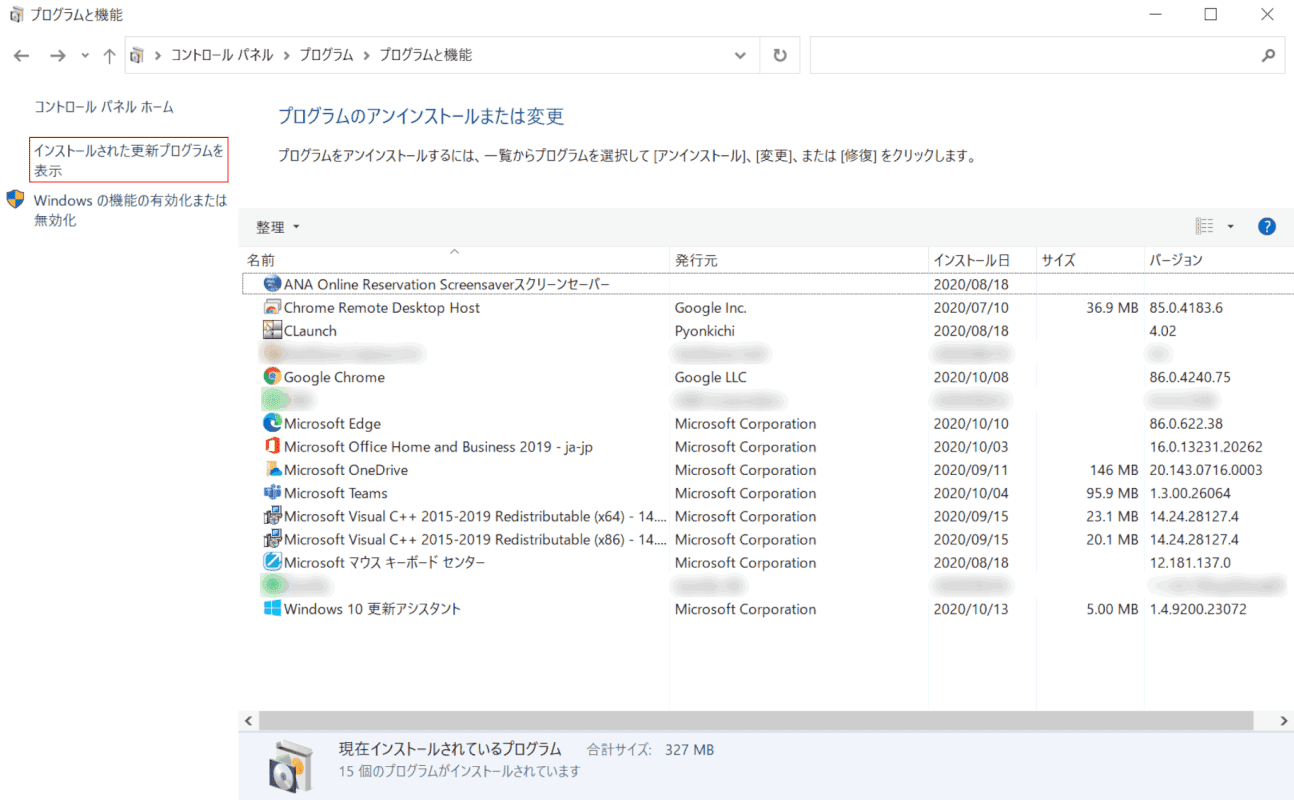Open the recent locations dropdown arrow

85,56
